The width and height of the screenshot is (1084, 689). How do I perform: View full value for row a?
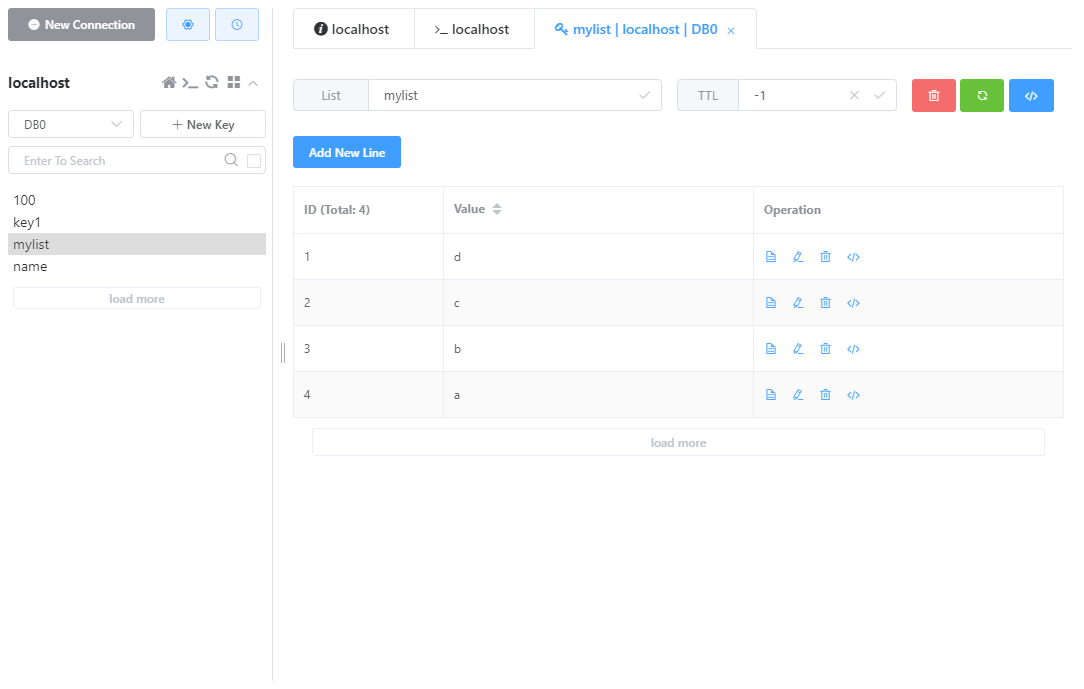771,395
